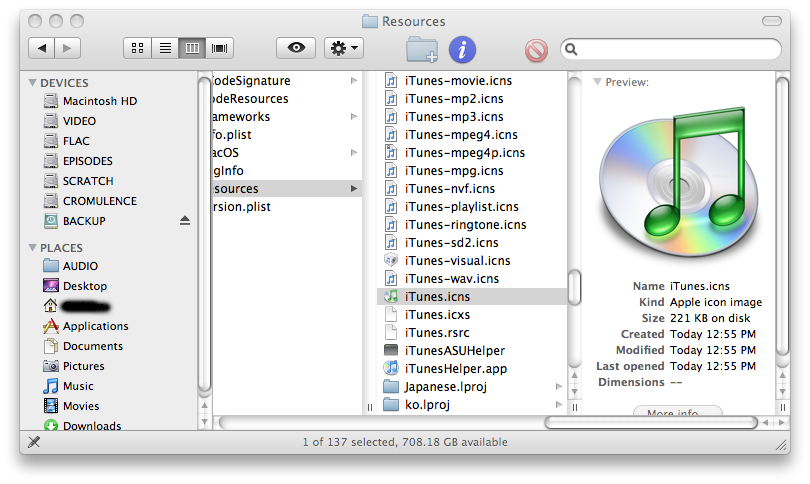Select the PkgInfo file
The image size is (810, 484).
point(287,170)
